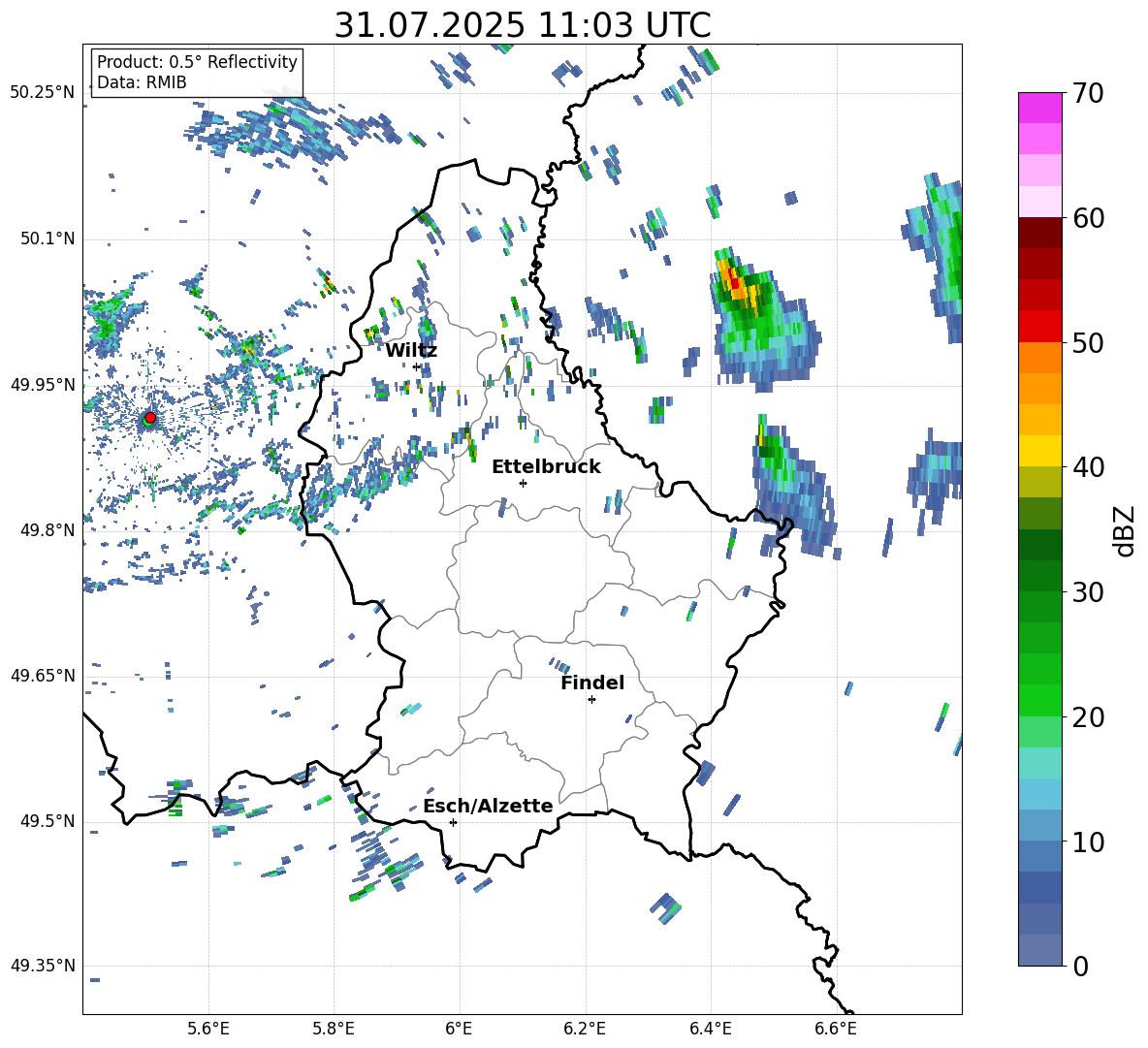Click the Findel city label
The height and width of the screenshot is (1048, 1148).
pos(592,683)
